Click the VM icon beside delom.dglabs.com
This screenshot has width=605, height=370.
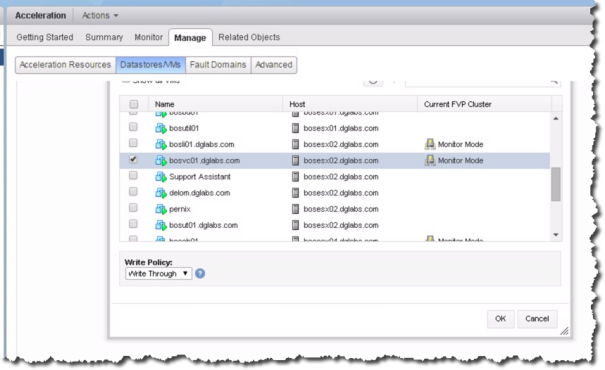pos(161,193)
